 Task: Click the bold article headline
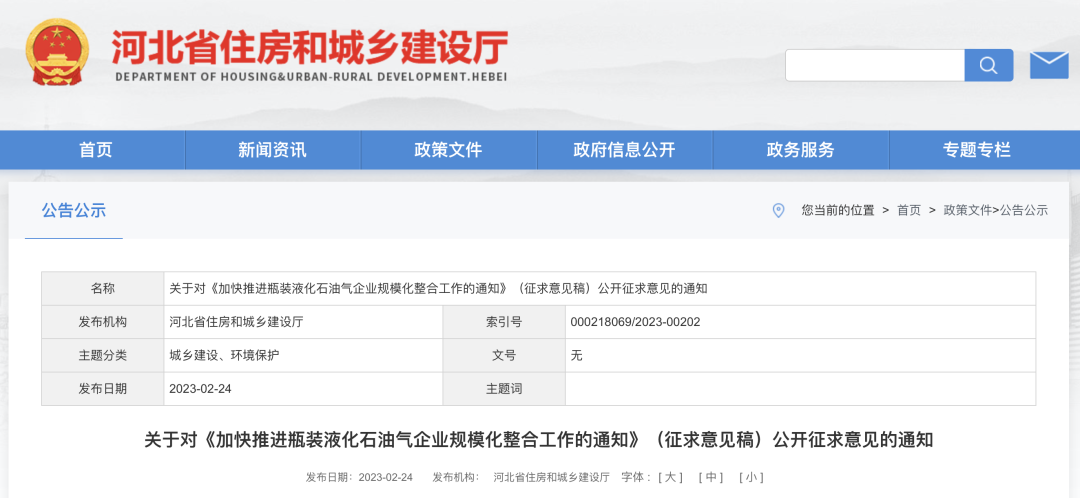pyautogui.click(x=539, y=439)
